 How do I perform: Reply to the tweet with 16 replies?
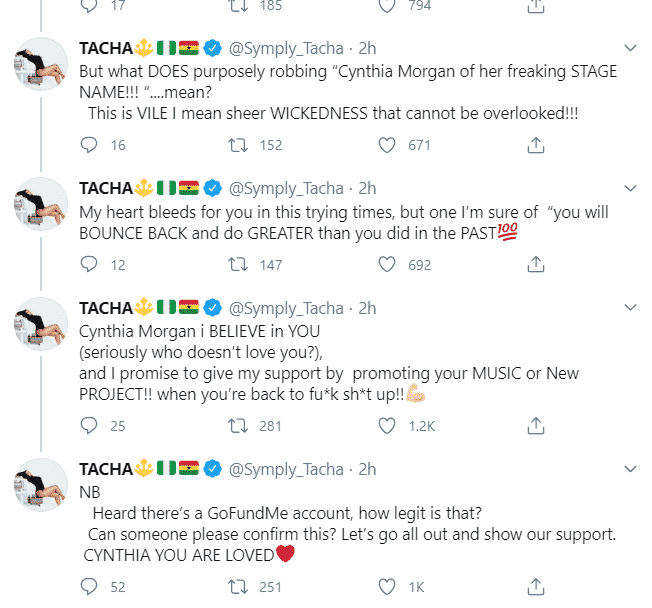pyautogui.click(x=89, y=145)
